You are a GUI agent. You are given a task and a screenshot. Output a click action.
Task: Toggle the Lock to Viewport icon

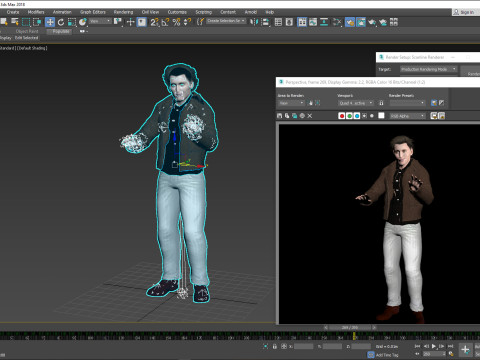click(x=381, y=103)
